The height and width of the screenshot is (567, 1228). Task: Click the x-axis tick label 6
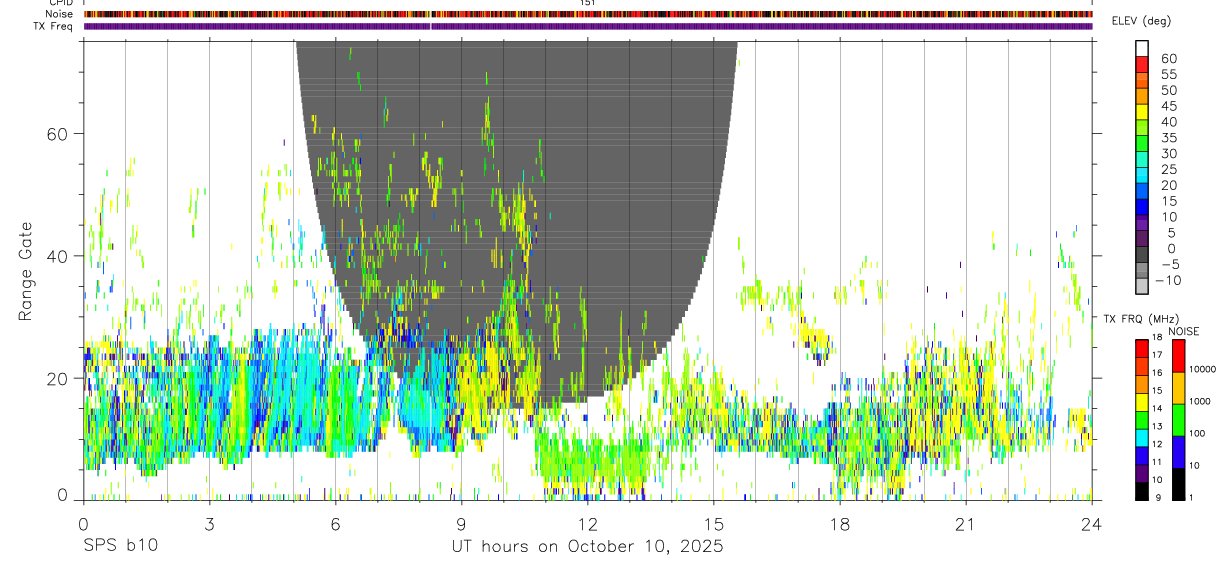[x=335, y=524]
